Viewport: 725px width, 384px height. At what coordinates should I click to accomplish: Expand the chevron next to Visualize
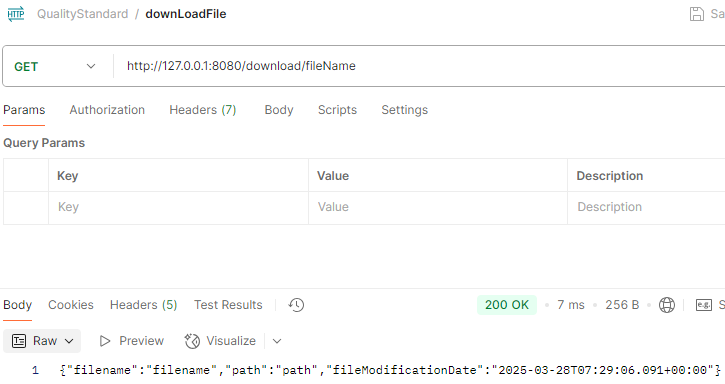point(277,341)
